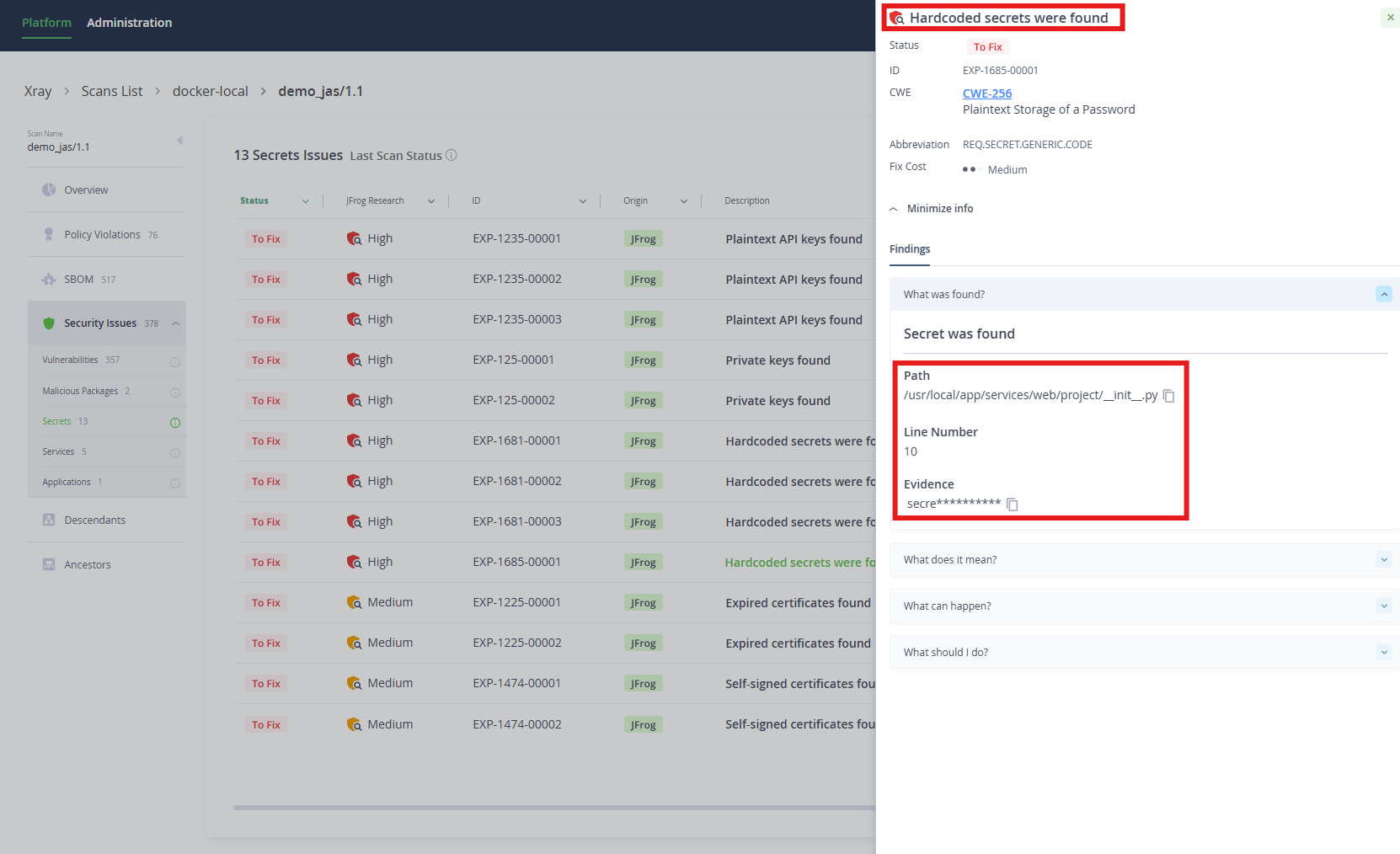Open the Status column dropdown

[306, 201]
